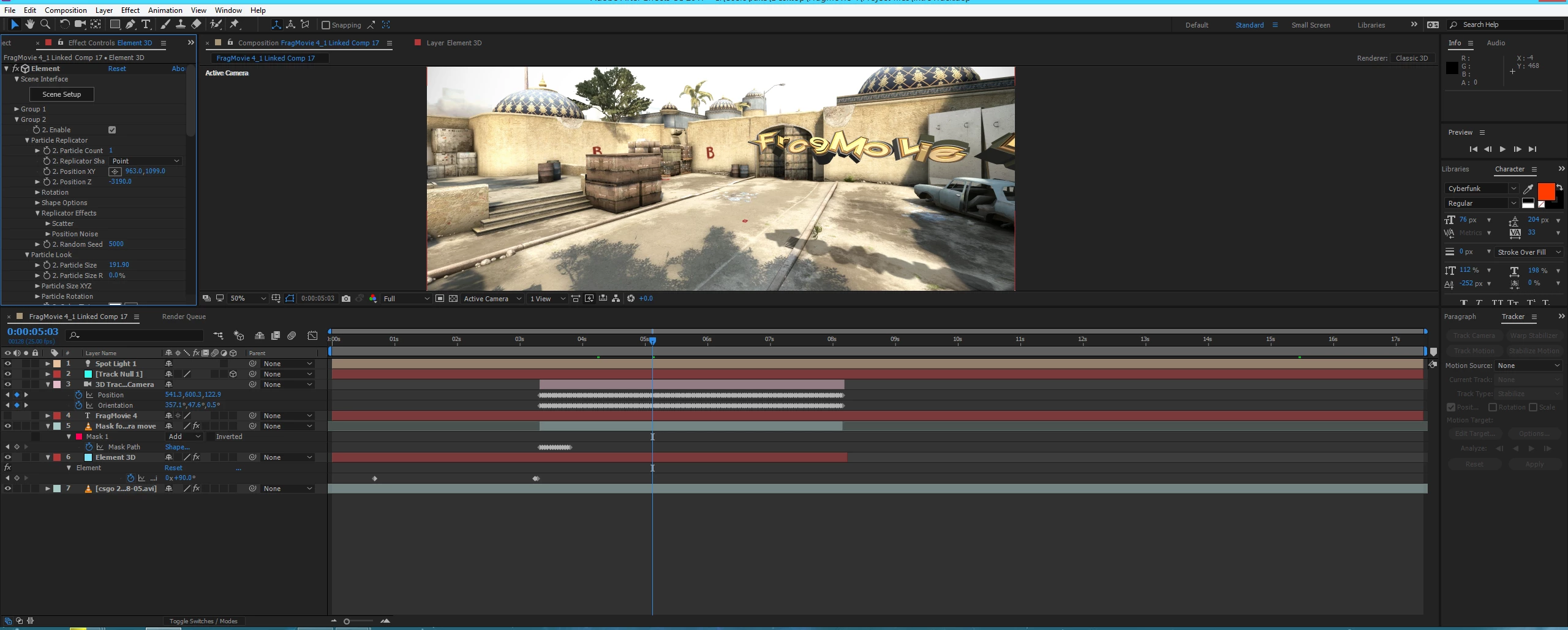Image resolution: width=1568 pixels, height=630 pixels.
Task: Reset exposure icon in viewer
Action: point(631,299)
